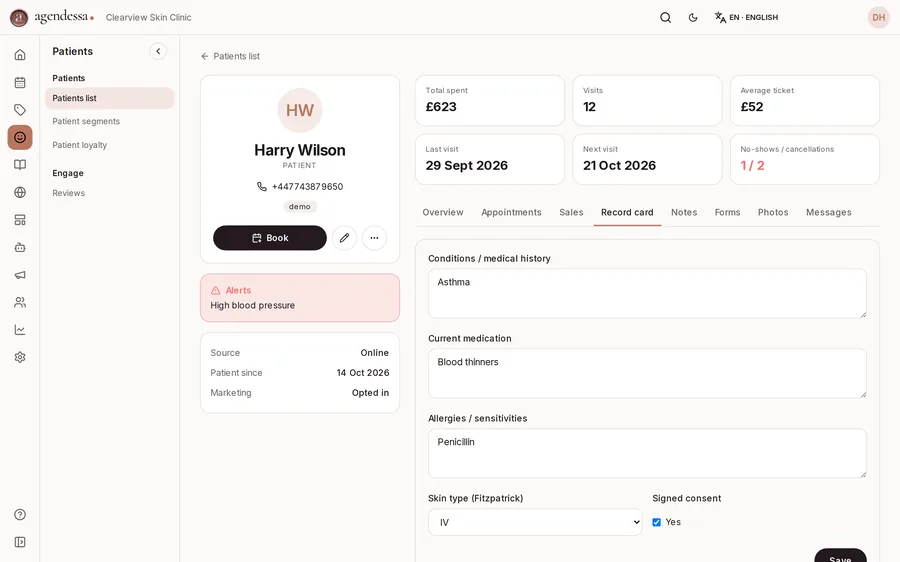Click the phone number +447743879650
This screenshot has width=900, height=562.
click(308, 187)
